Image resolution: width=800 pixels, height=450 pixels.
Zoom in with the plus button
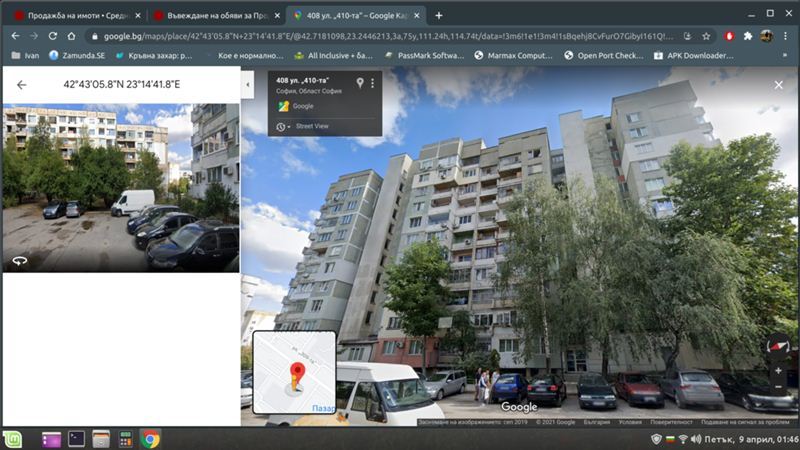coord(778,370)
